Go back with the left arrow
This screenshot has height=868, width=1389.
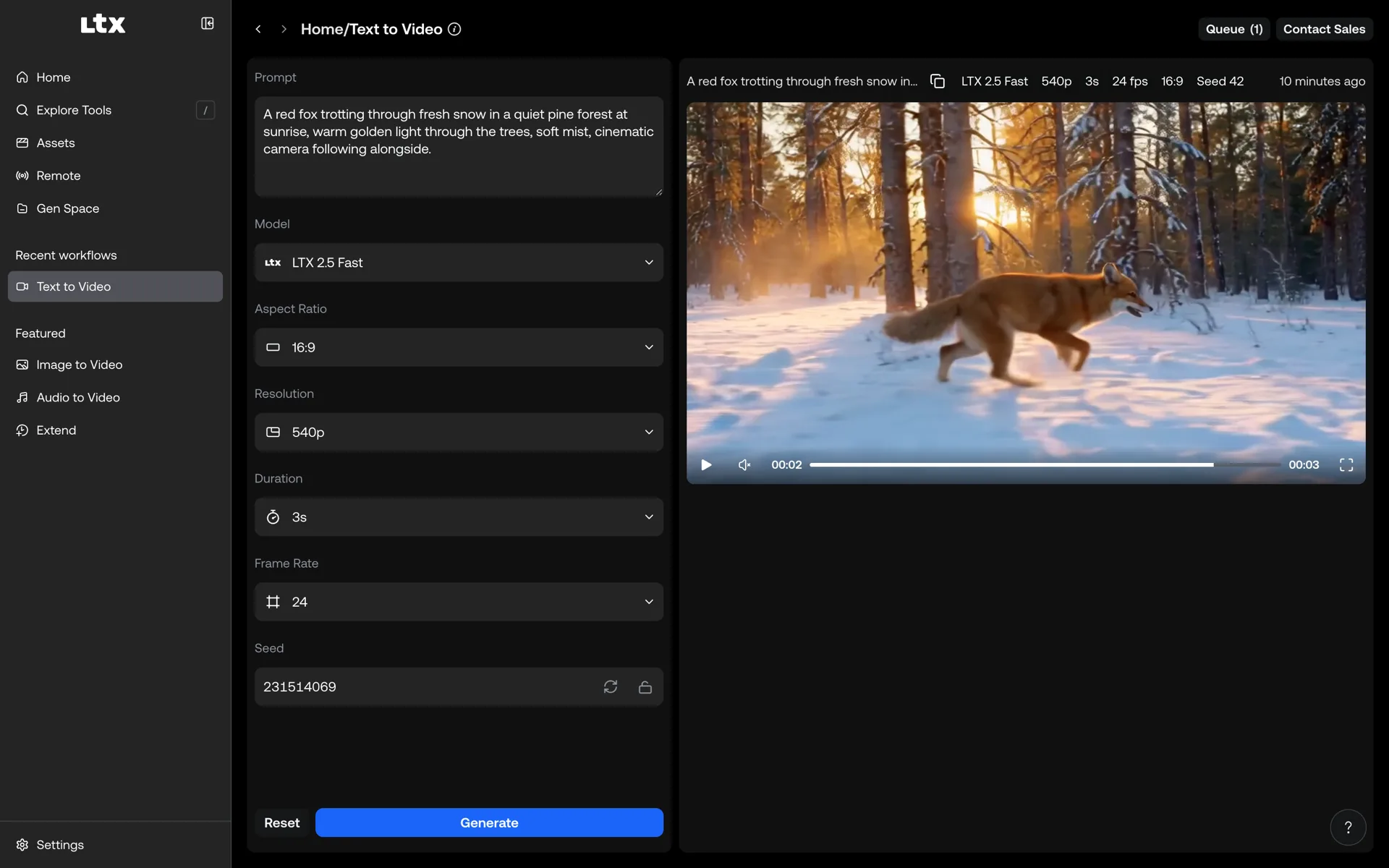coord(258,29)
